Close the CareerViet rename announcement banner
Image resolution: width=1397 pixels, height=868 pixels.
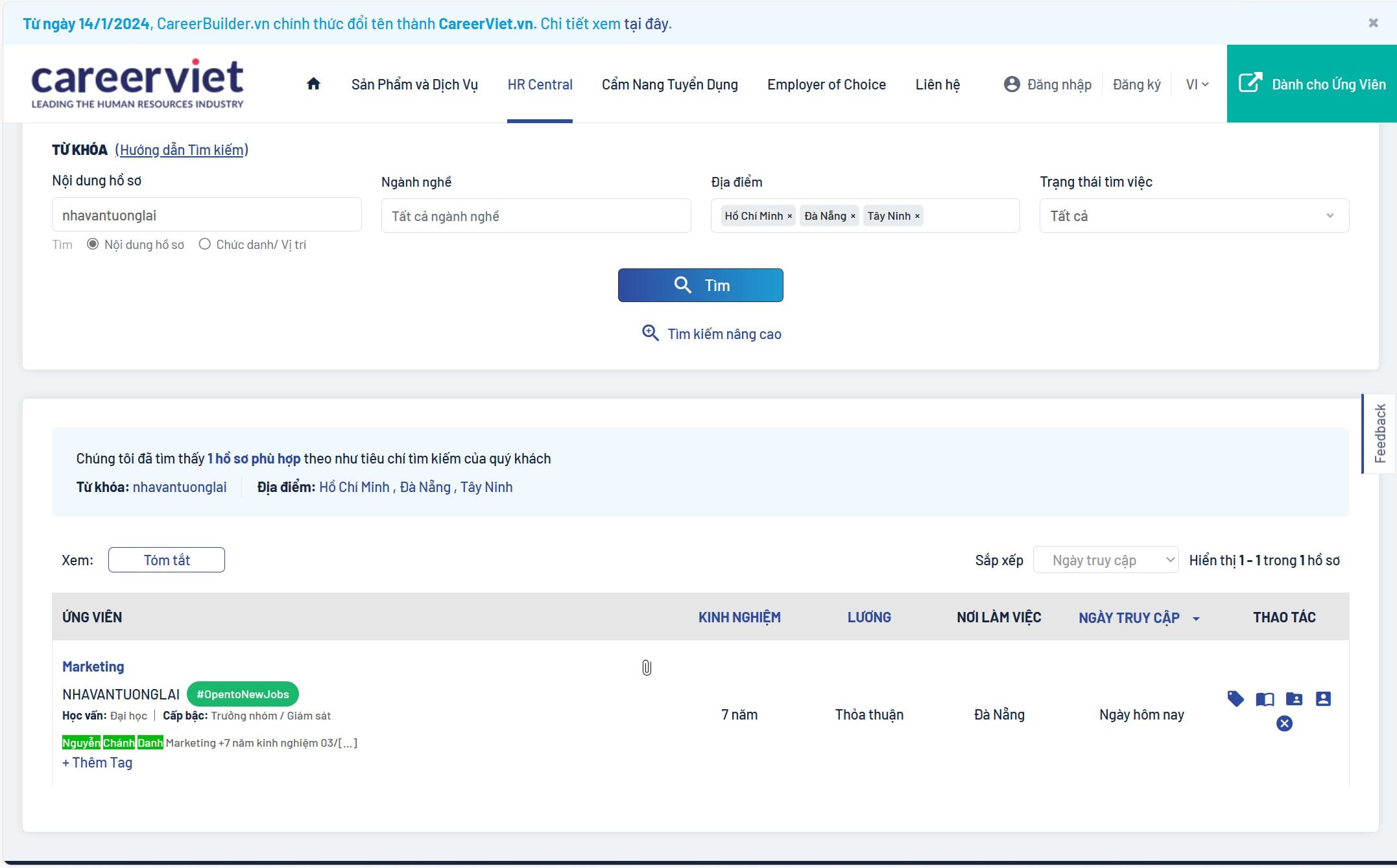(1373, 23)
